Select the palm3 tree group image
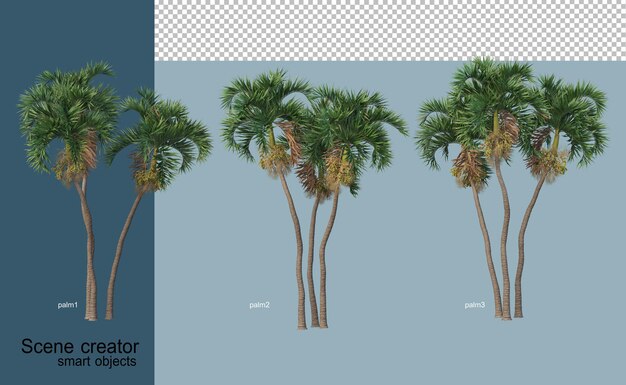Screen dimensions: 626x385 511,188
